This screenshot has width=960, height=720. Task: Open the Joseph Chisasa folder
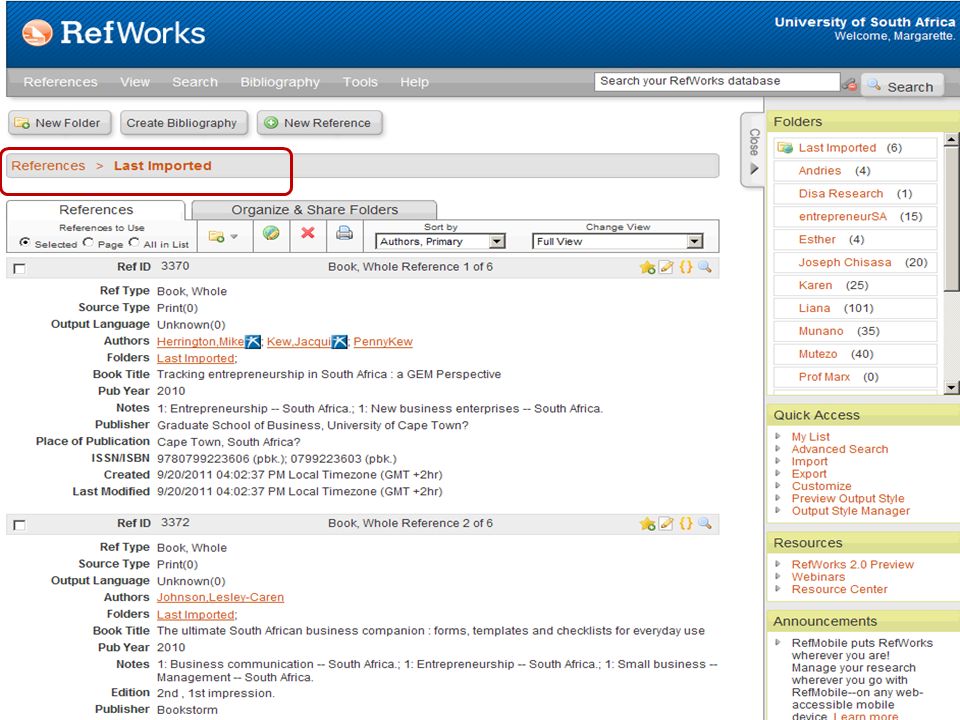[x=844, y=262]
